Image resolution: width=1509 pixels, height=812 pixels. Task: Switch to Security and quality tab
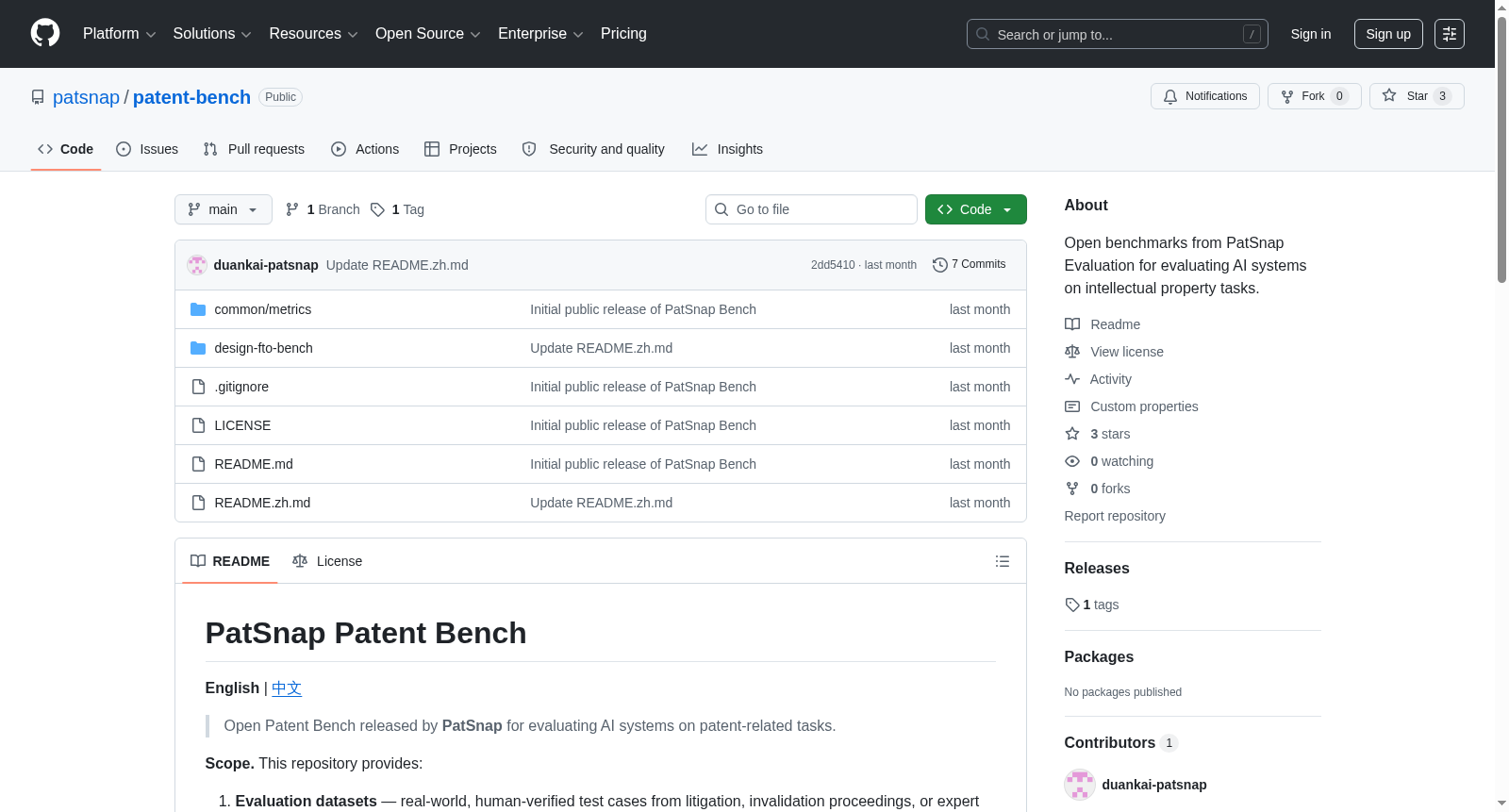click(x=593, y=149)
